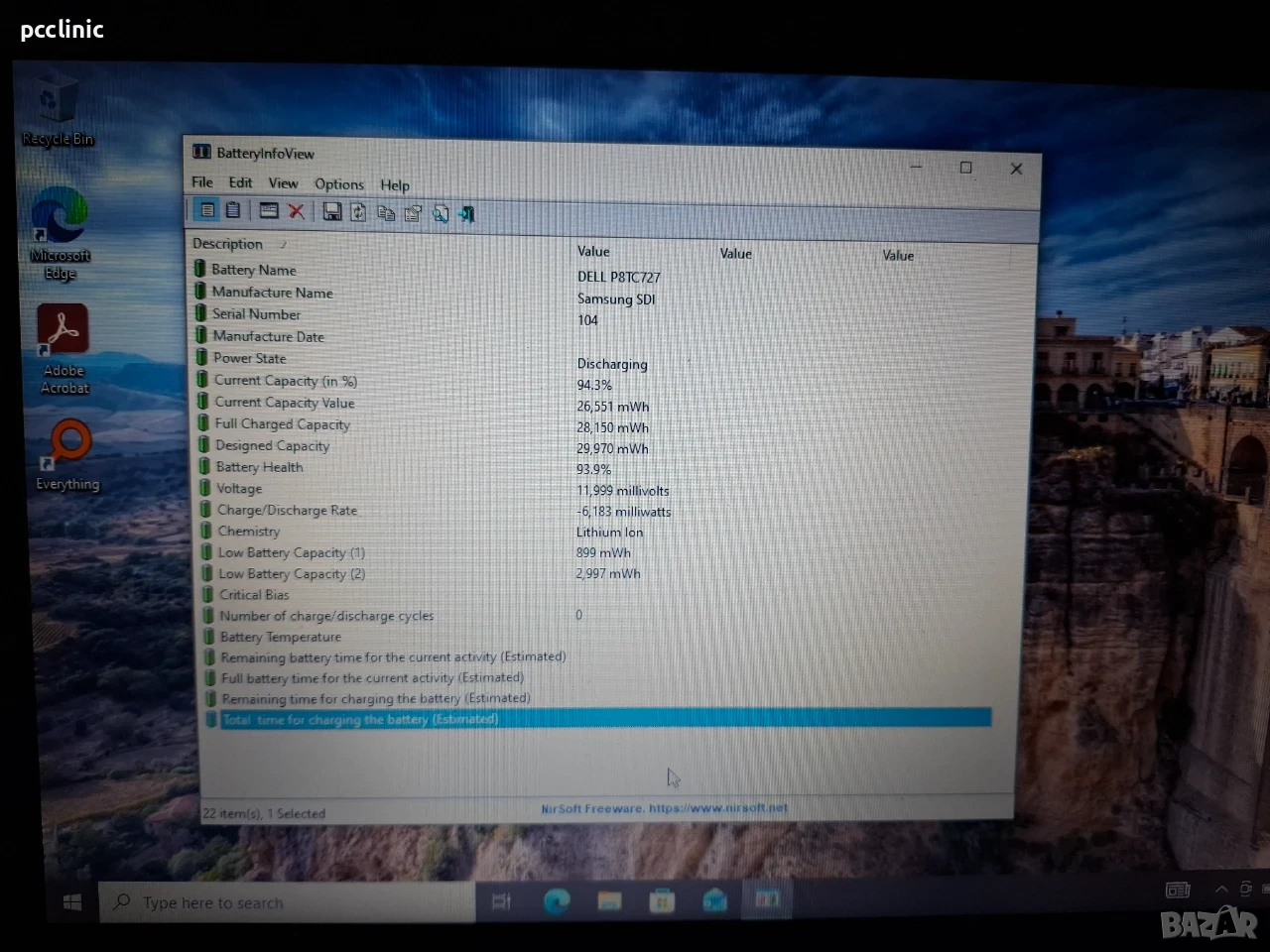Open the View menu

tap(283, 183)
